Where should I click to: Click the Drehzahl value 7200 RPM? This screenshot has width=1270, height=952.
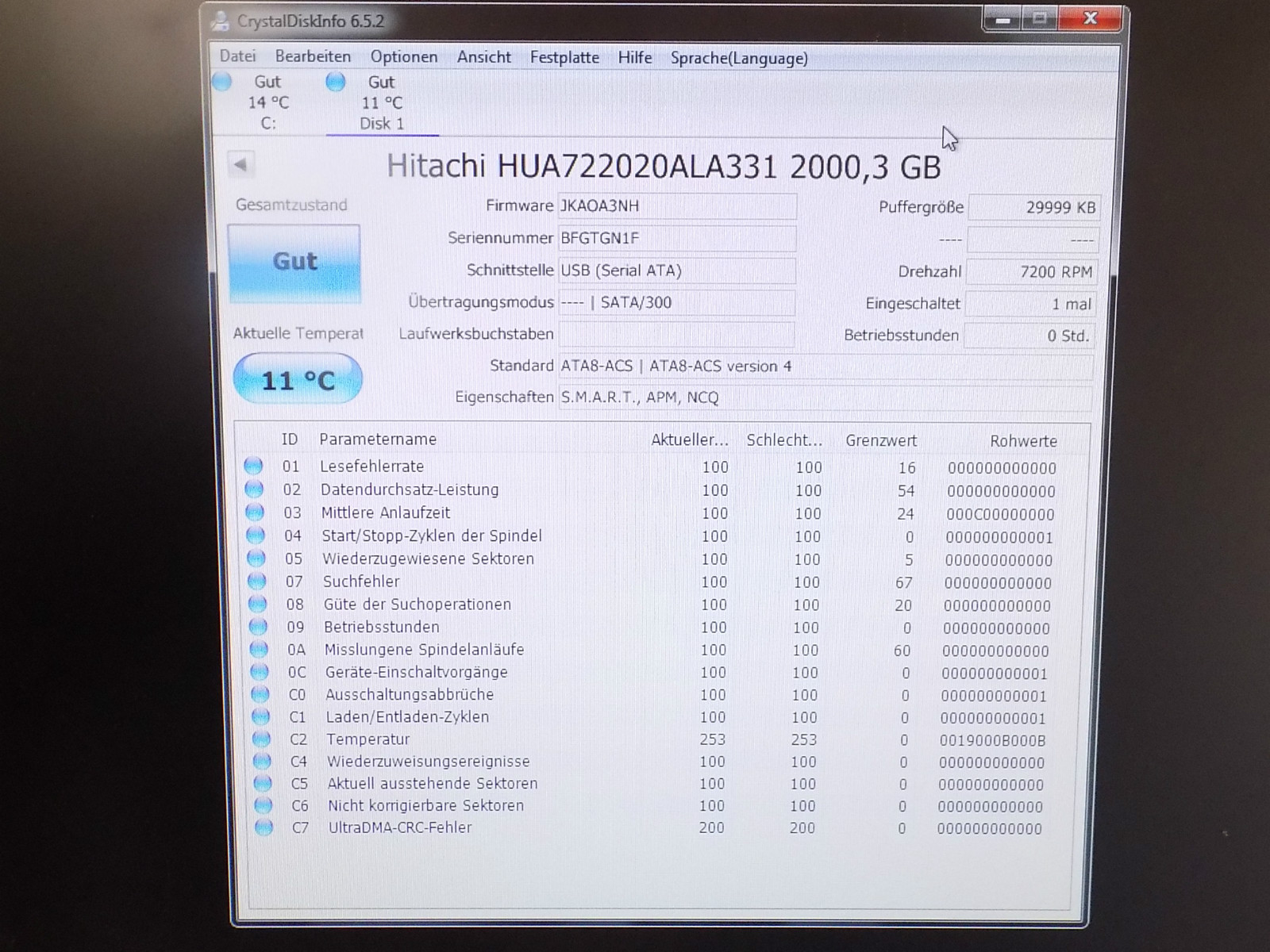click(1032, 271)
